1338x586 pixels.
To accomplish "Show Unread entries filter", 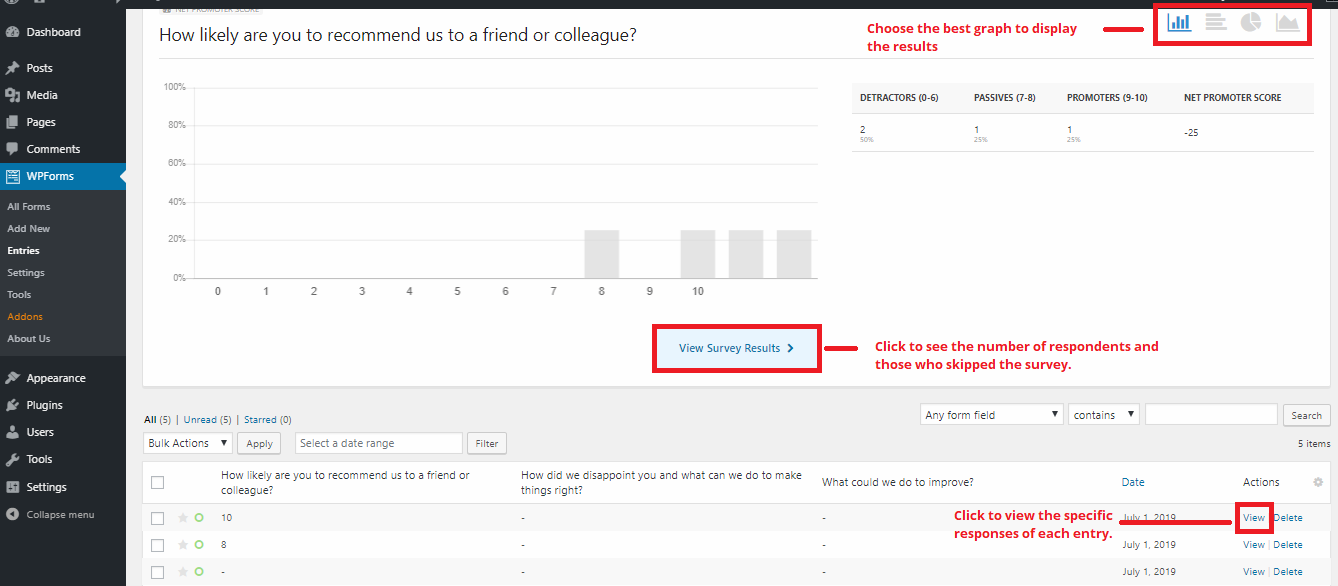I will 207,420.
